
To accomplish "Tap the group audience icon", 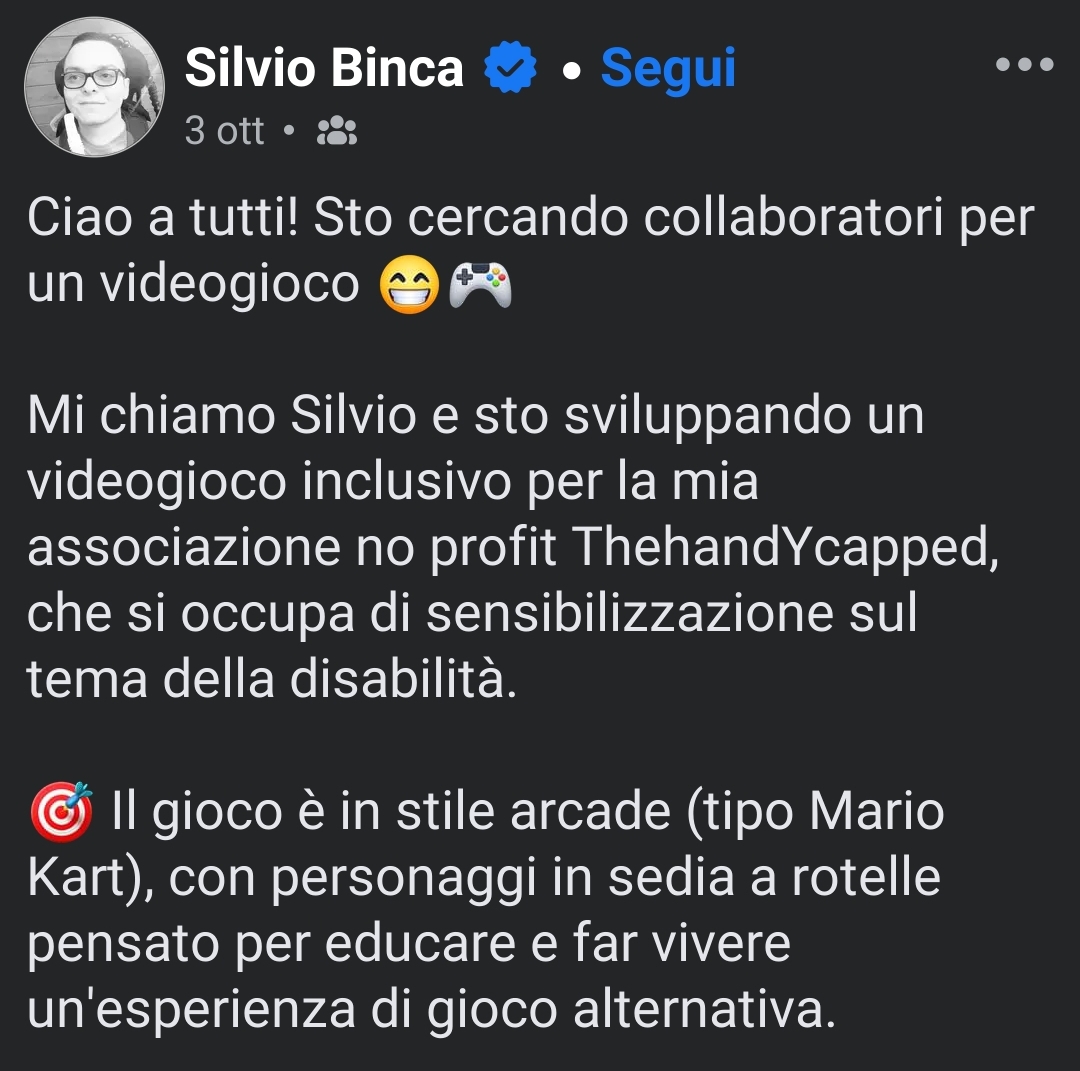I will [337, 131].
